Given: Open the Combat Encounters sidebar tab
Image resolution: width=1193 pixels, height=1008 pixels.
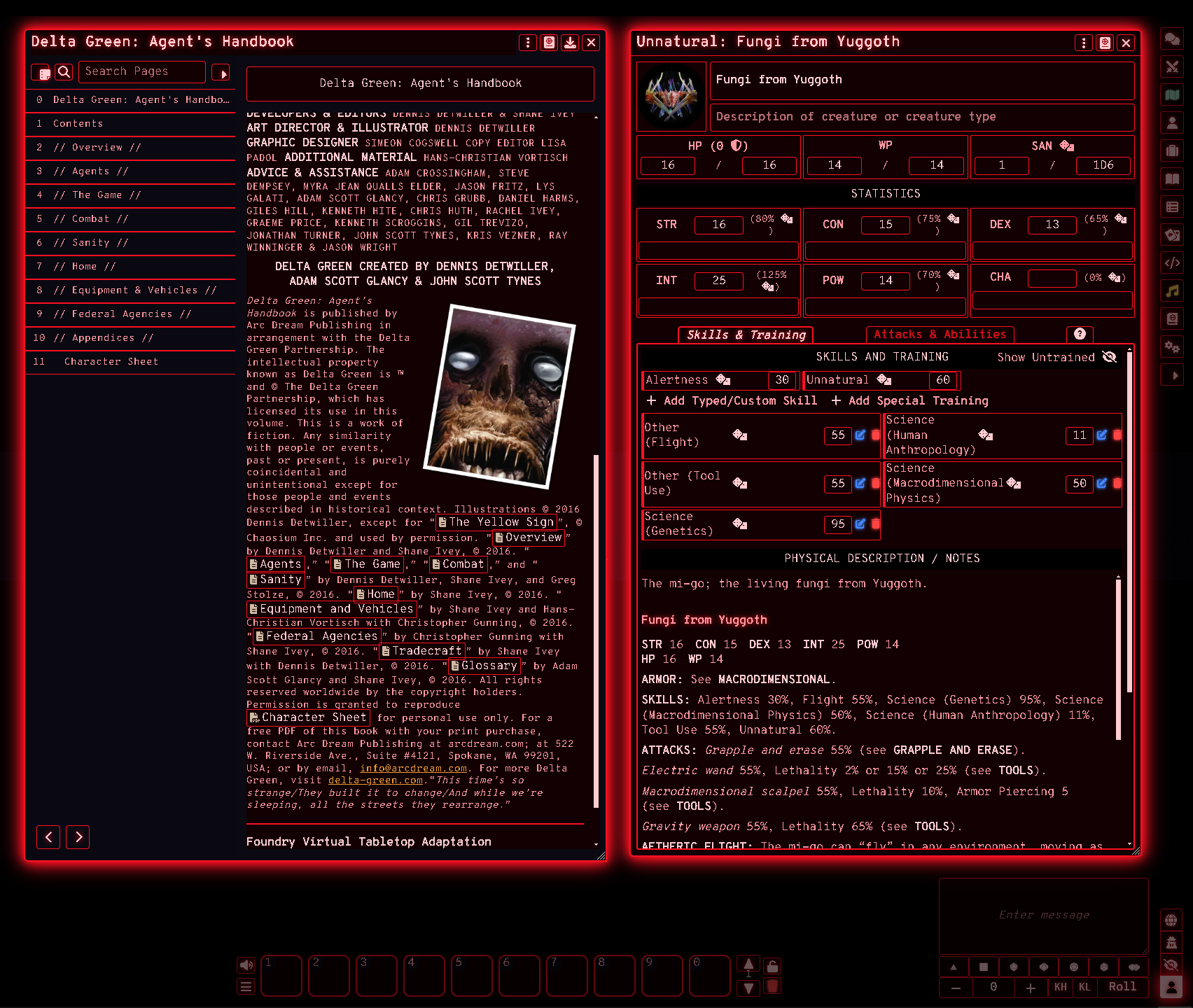Looking at the screenshot, I should tap(1172, 66).
